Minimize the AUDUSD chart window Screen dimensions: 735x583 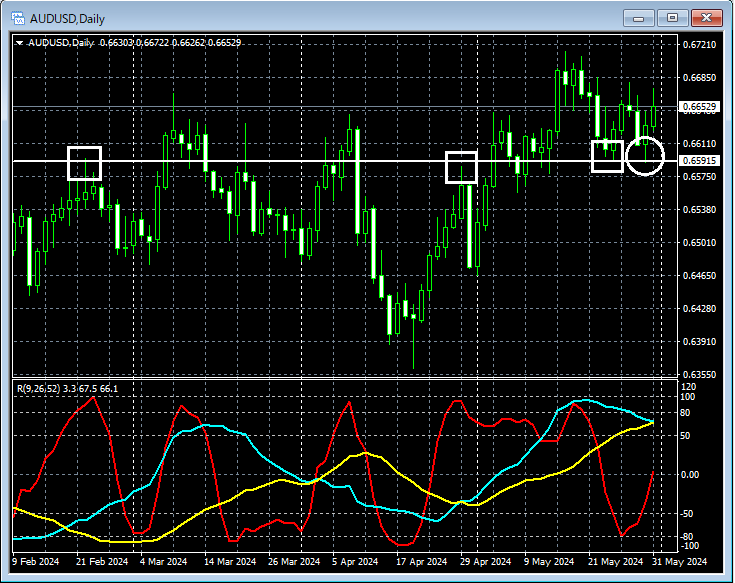pos(638,18)
